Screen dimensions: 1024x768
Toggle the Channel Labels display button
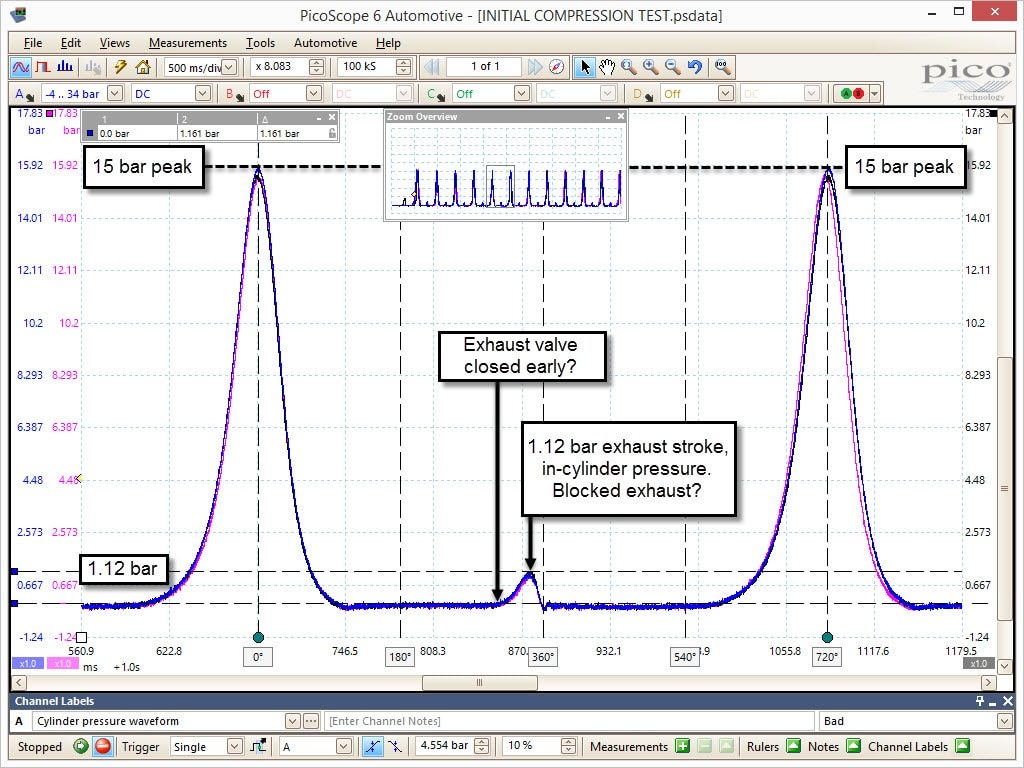click(962, 746)
